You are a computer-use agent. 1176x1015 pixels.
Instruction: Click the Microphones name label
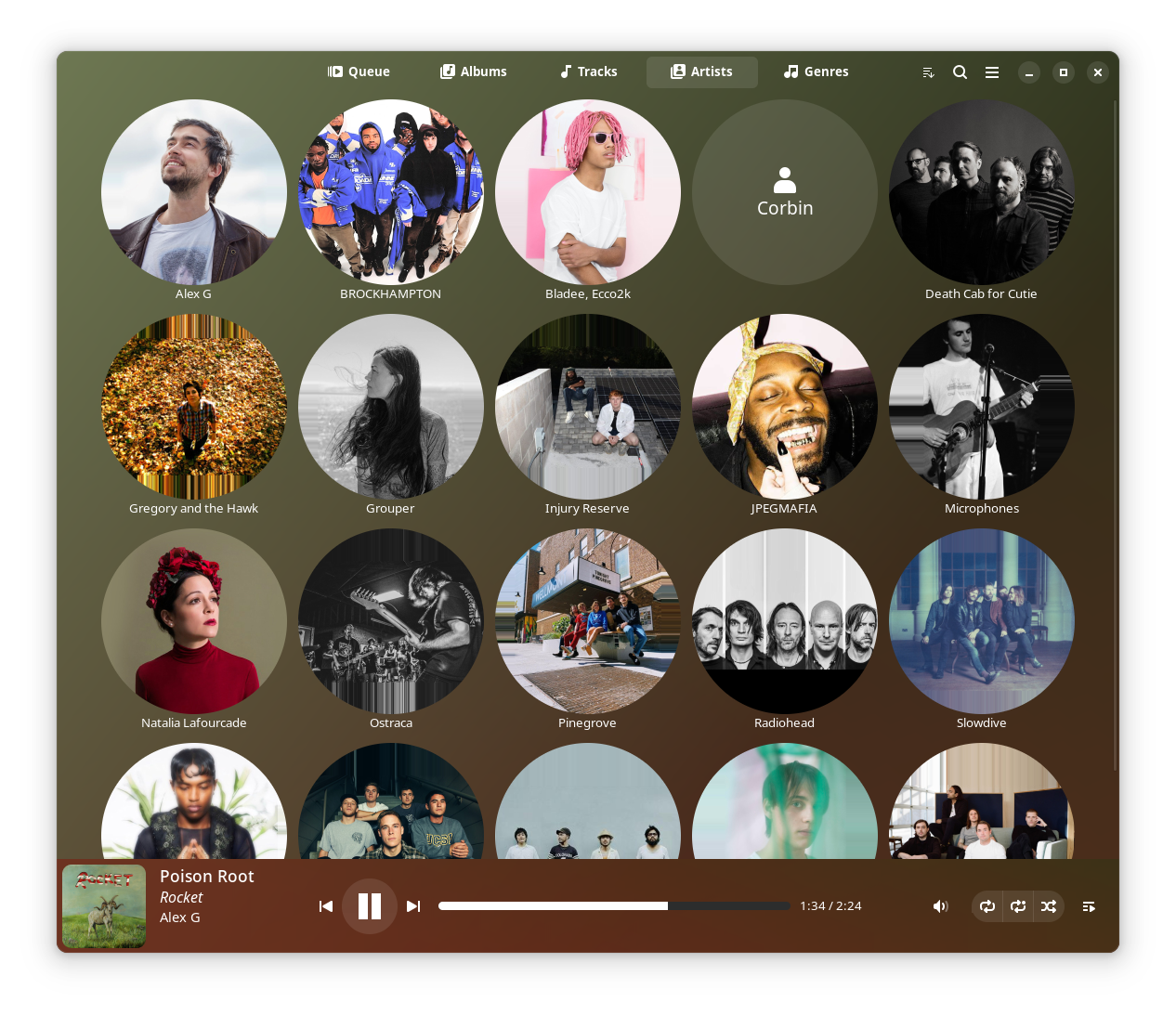pos(982,509)
